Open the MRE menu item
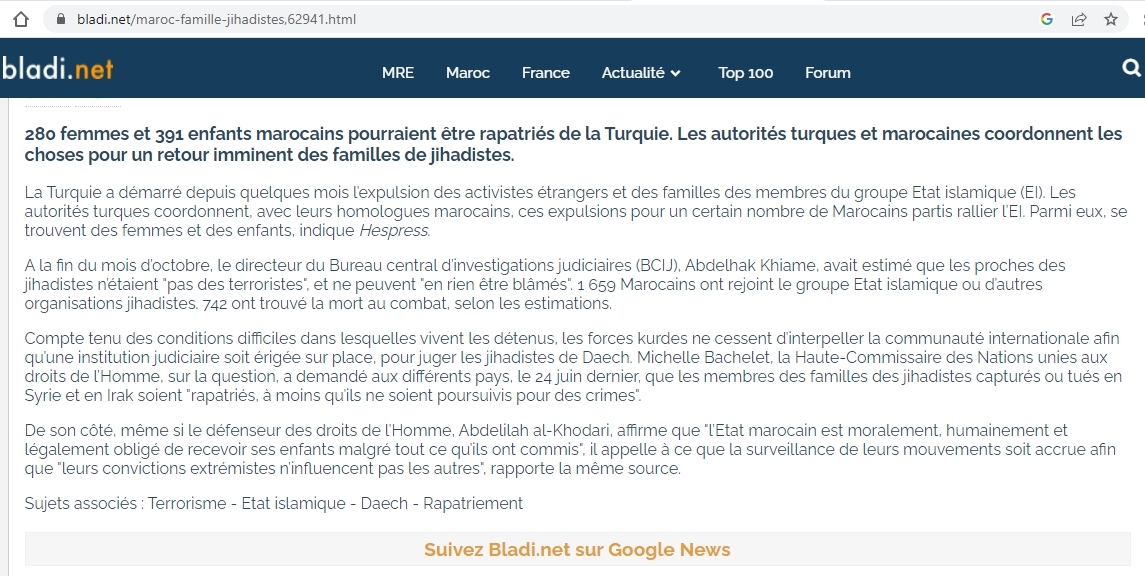This screenshot has width=1145, height=576. click(398, 73)
